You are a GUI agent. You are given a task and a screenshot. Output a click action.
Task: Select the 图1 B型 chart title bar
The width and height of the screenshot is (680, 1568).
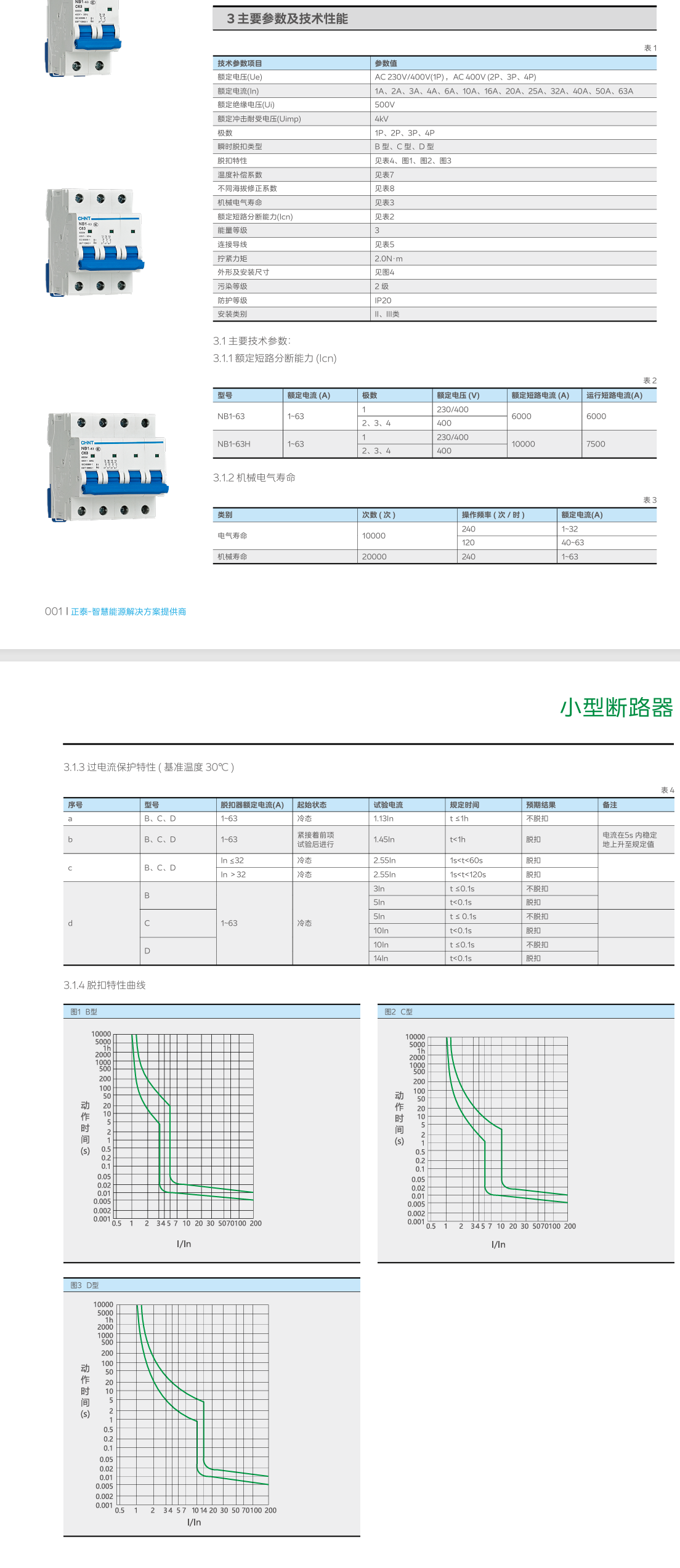pyautogui.click(x=211, y=1012)
